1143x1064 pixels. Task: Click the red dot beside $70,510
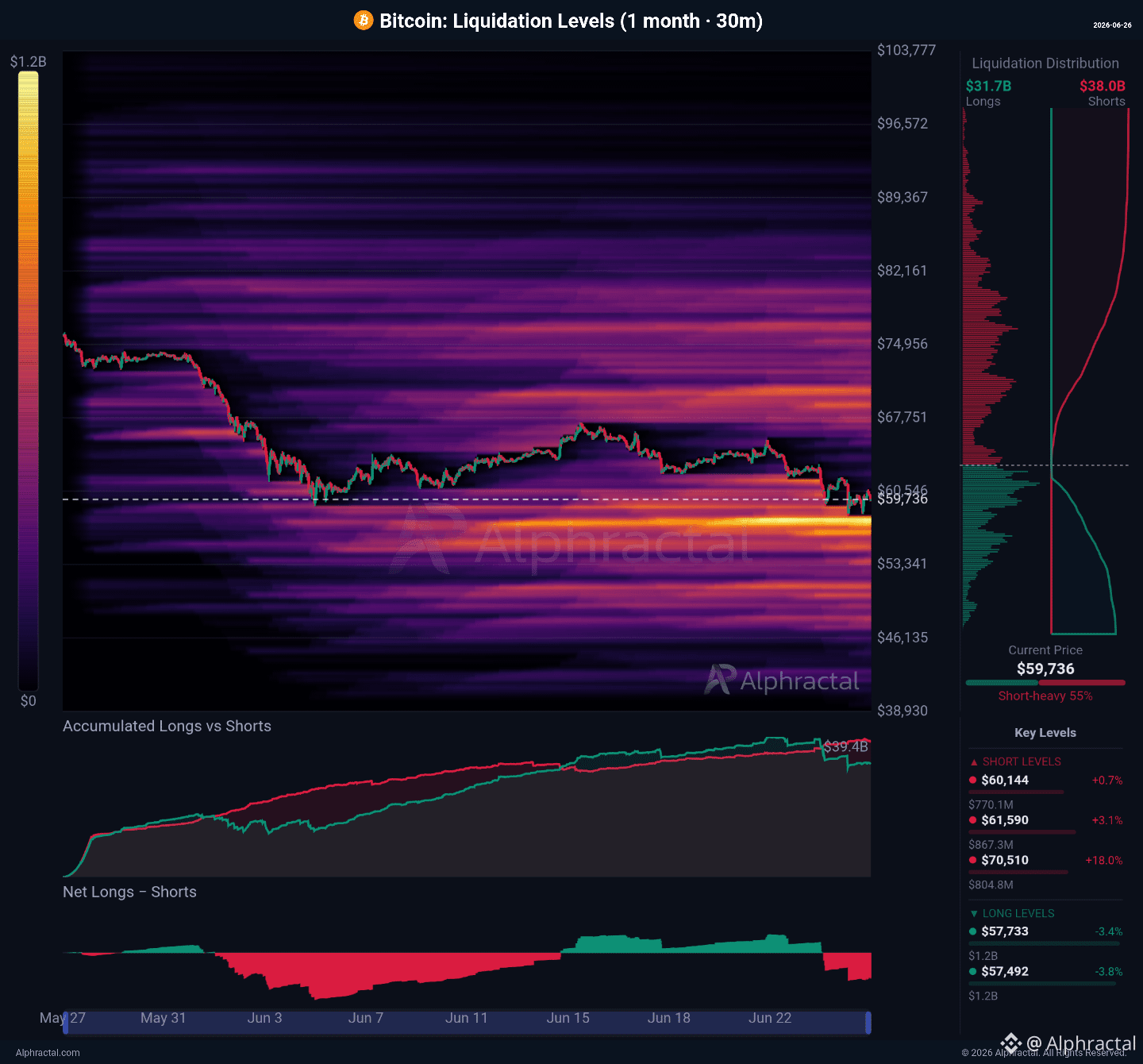coord(972,859)
